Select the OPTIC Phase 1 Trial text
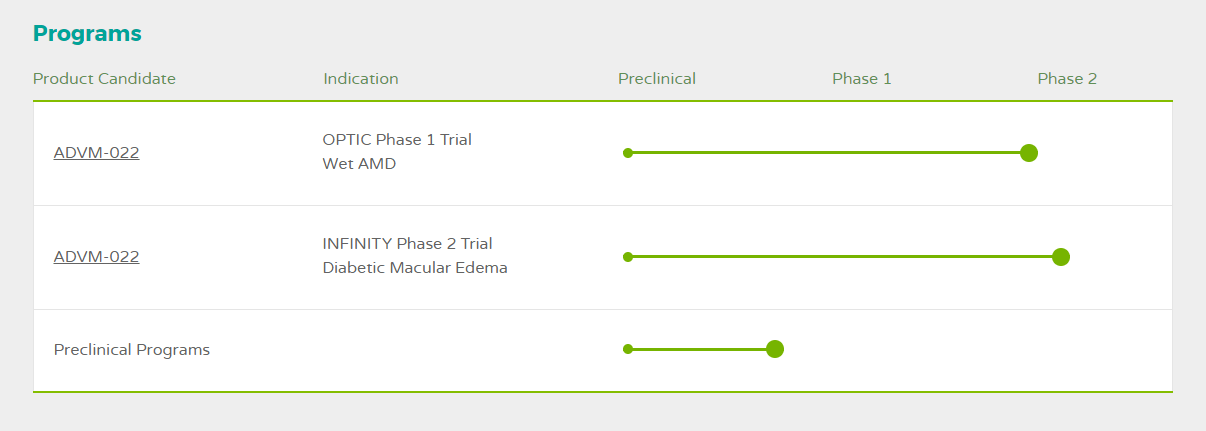 coord(397,139)
